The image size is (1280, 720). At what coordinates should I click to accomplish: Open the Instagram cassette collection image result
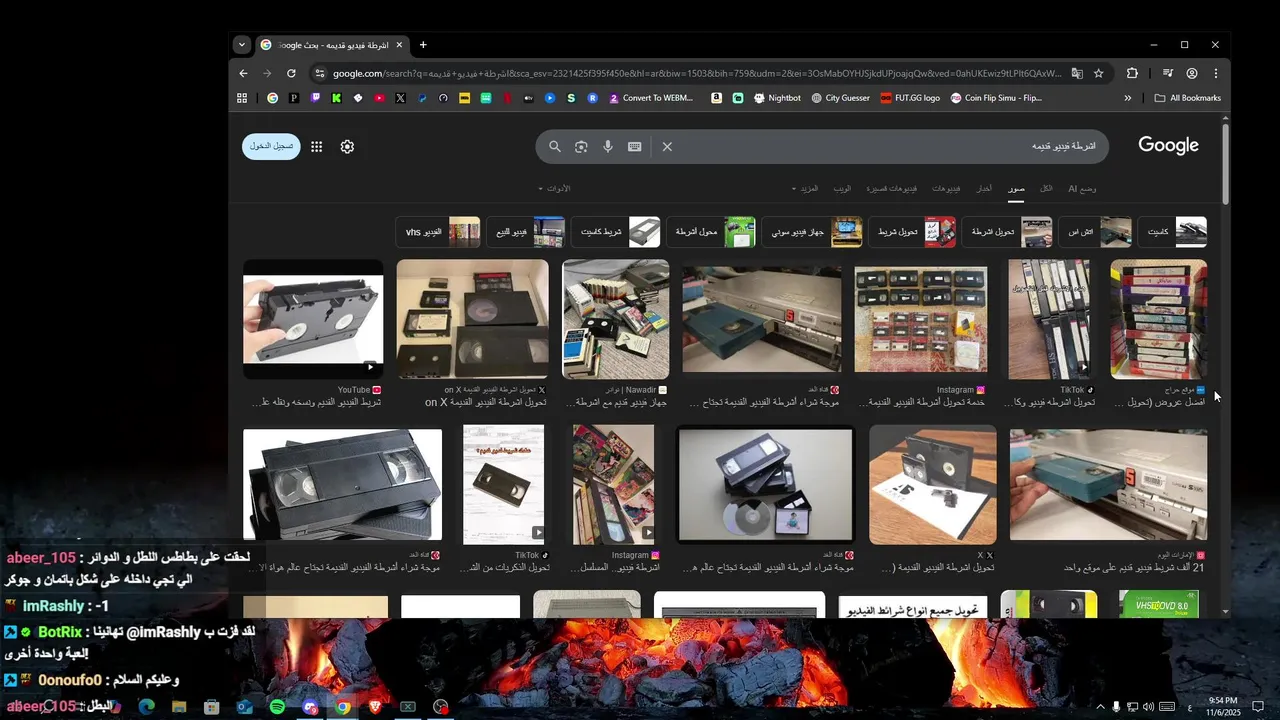point(921,320)
